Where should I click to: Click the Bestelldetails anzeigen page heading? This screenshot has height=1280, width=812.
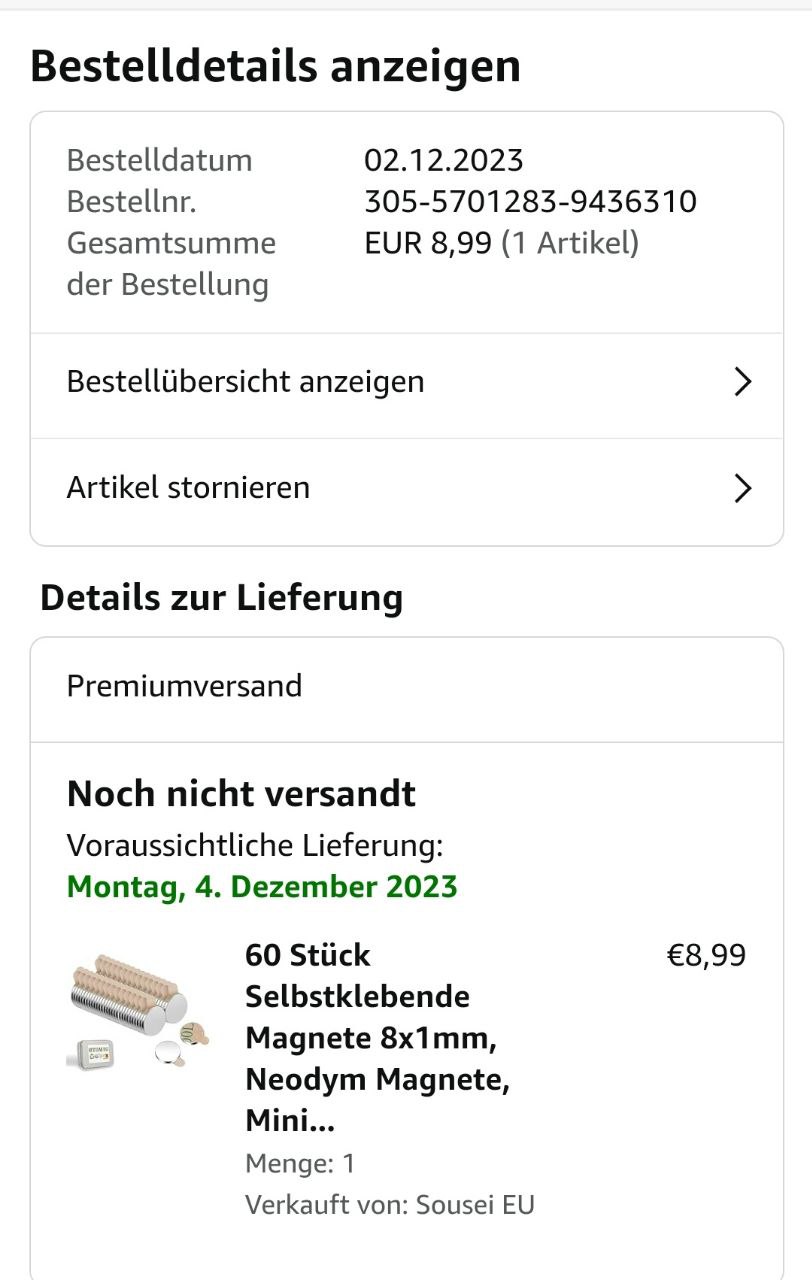click(275, 67)
